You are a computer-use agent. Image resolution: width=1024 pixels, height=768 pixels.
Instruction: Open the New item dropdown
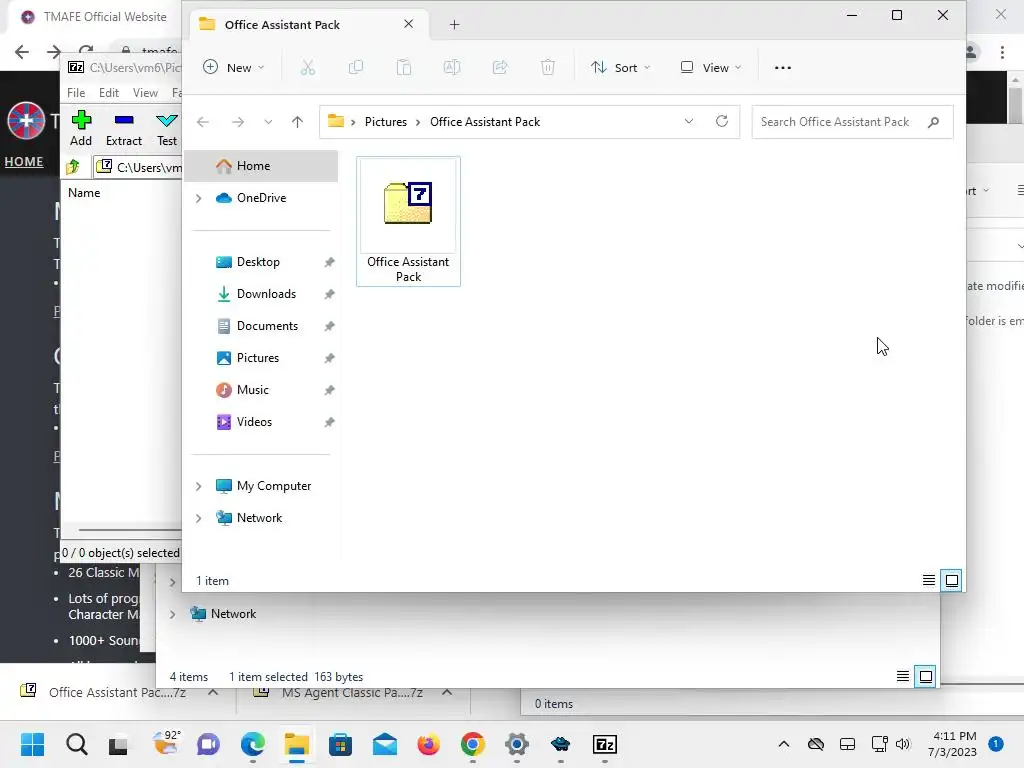pyautogui.click(x=234, y=67)
